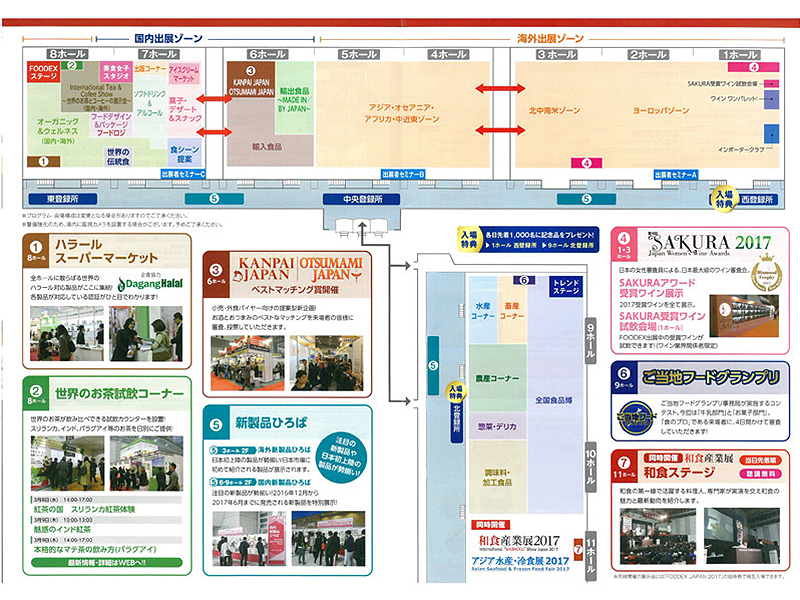Click the number 5 circle beside 新製品ひろば
The width and height of the screenshot is (800, 600).
[216, 424]
